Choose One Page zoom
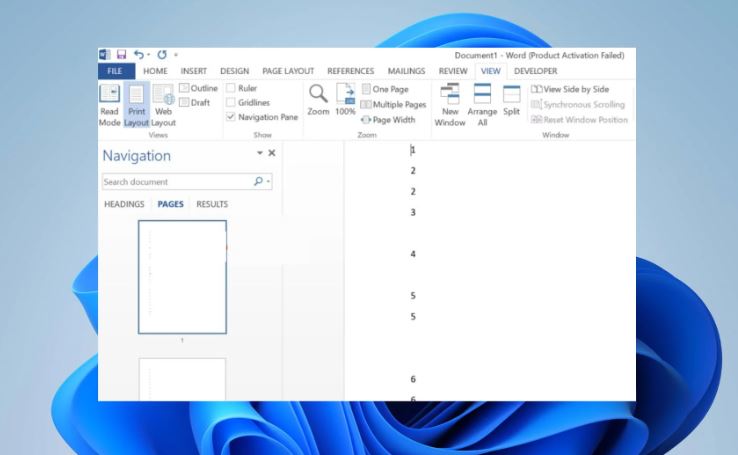The image size is (738, 455). (385, 89)
